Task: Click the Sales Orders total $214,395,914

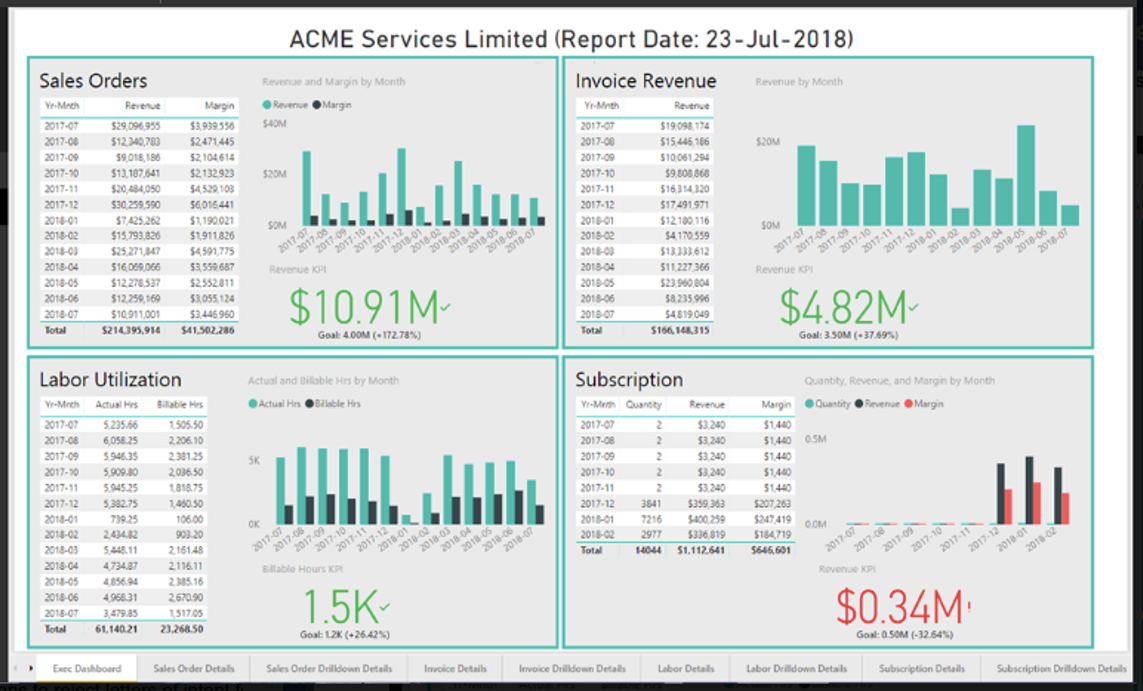Action: [131, 330]
